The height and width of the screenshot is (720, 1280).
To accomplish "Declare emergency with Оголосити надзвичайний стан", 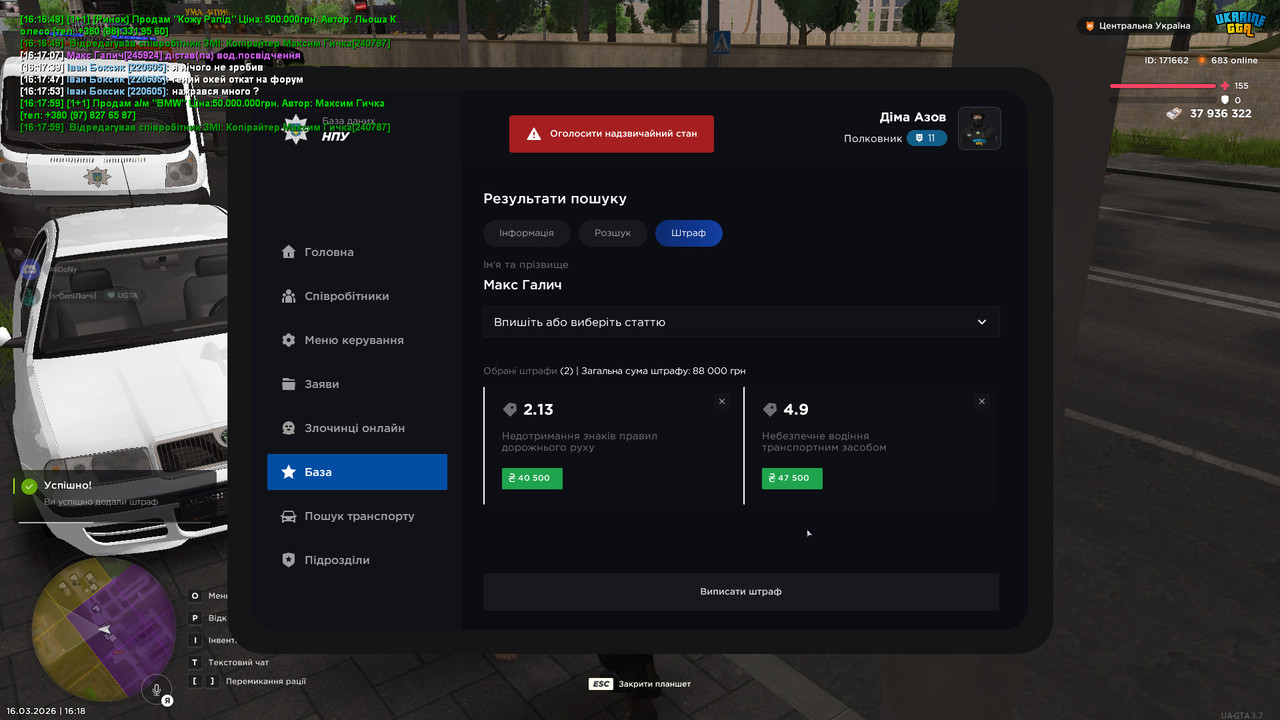I will 611,134.
